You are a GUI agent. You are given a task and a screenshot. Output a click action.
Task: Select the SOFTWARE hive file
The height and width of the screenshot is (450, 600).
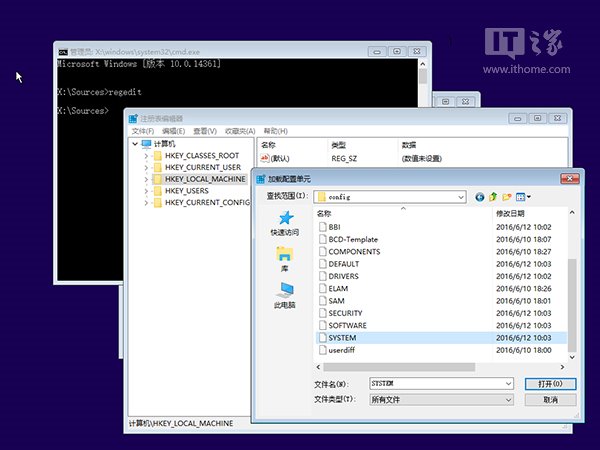346,325
